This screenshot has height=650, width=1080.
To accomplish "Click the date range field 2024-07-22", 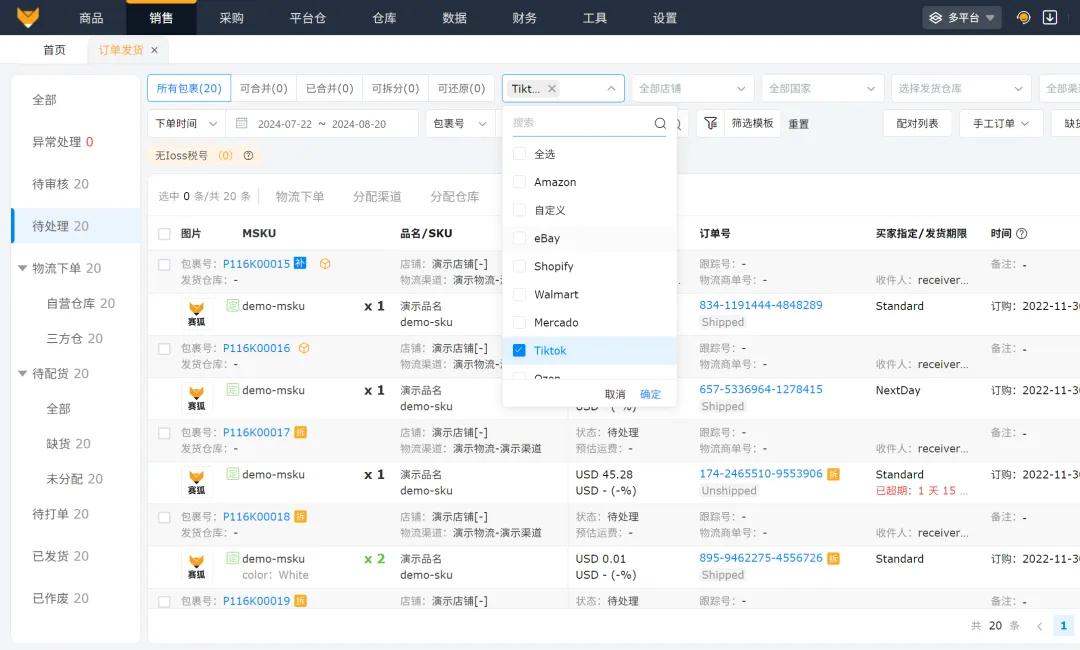I will (285, 124).
